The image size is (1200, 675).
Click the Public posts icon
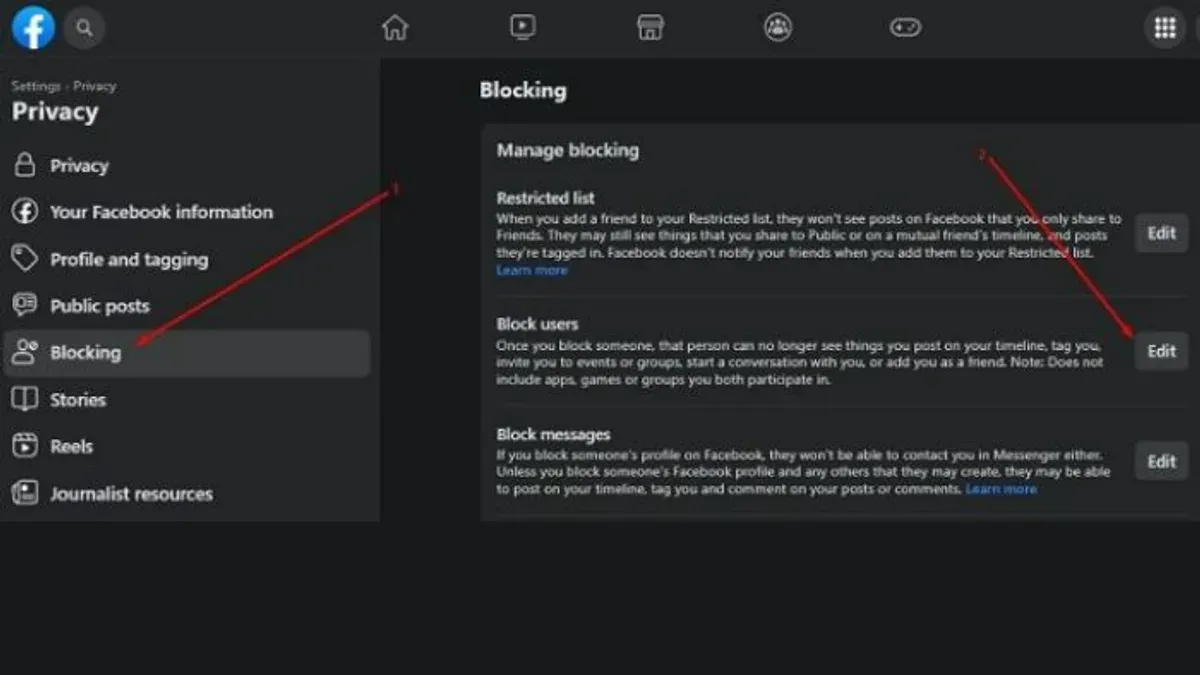tap(24, 306)
